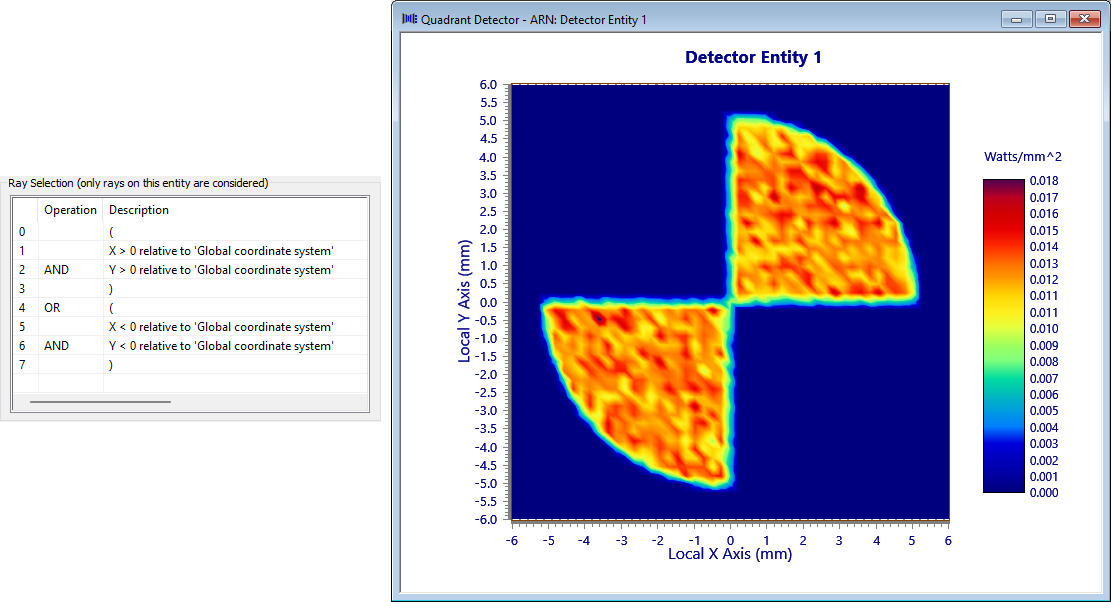The width and height of the screenshot is (1111, 602).
Task: Minimize the Quadrant Detector window
Action: [x=1016, y=19]
